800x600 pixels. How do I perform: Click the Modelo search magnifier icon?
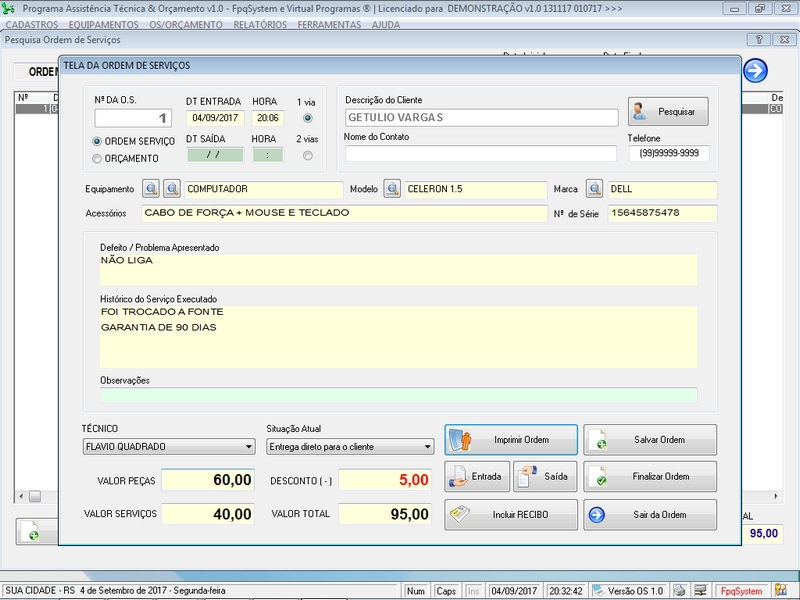coord(392,189)
